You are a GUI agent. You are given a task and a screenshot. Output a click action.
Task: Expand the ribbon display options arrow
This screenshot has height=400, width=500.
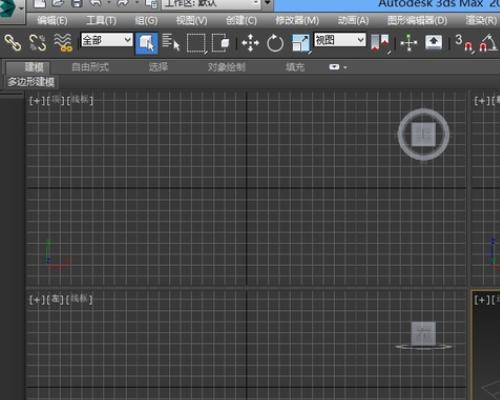pos(345,68)
